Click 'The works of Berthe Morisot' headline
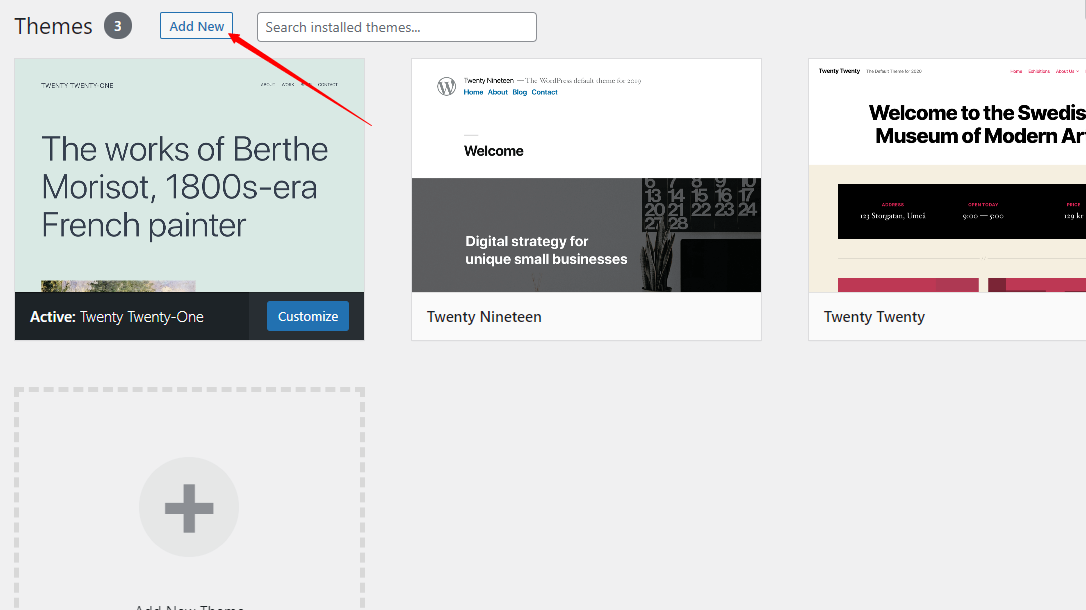Image resolution: width=1086 pixels, height=610 pixels. click(185, 187)
